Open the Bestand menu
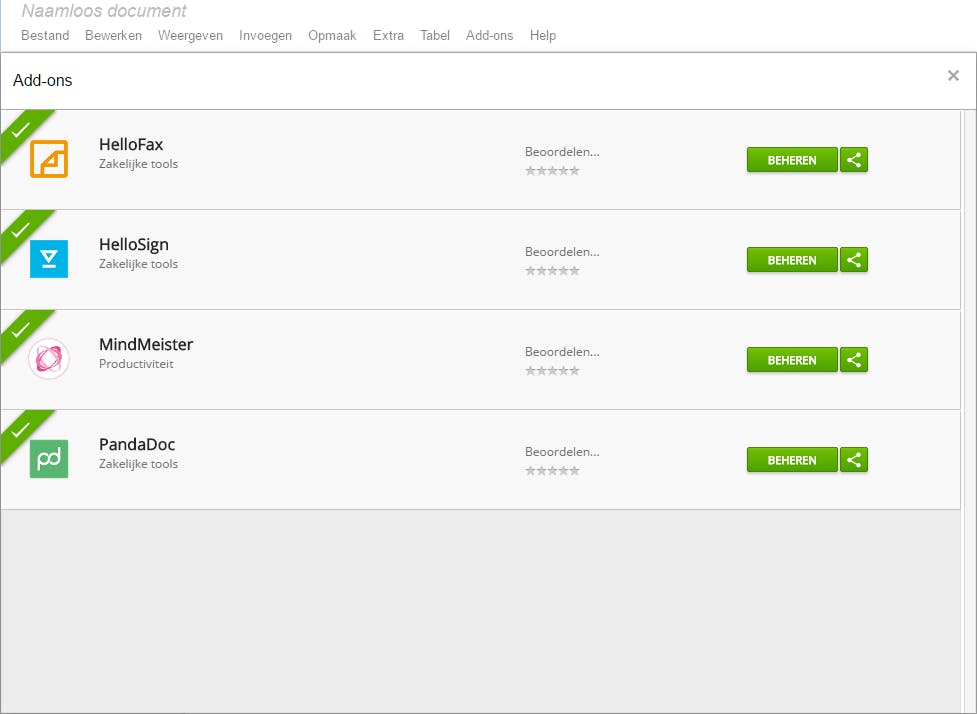The height and width of the screenshot is (714, 977). 45,36
